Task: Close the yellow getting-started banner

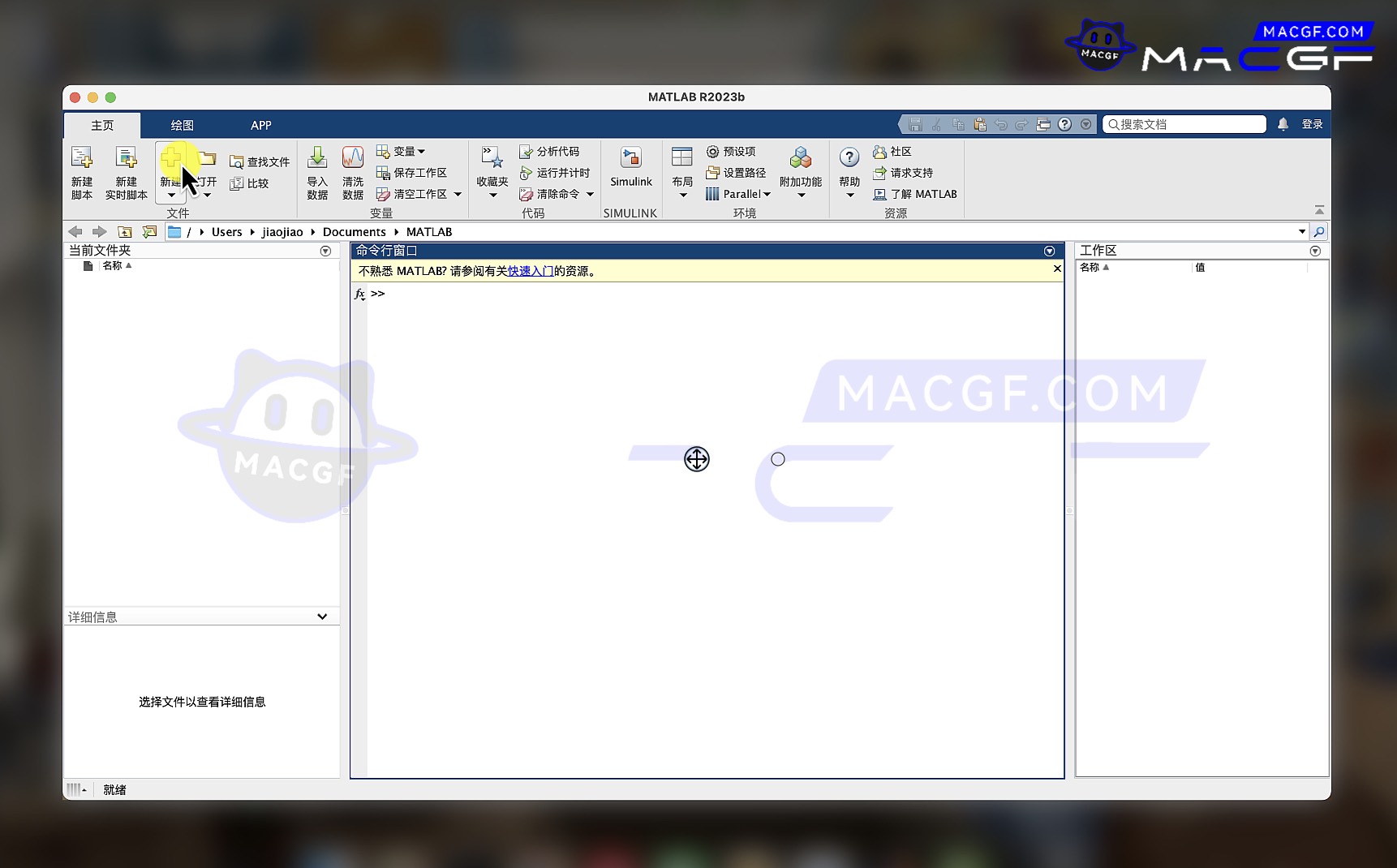Action: [x=1057, y=269]
